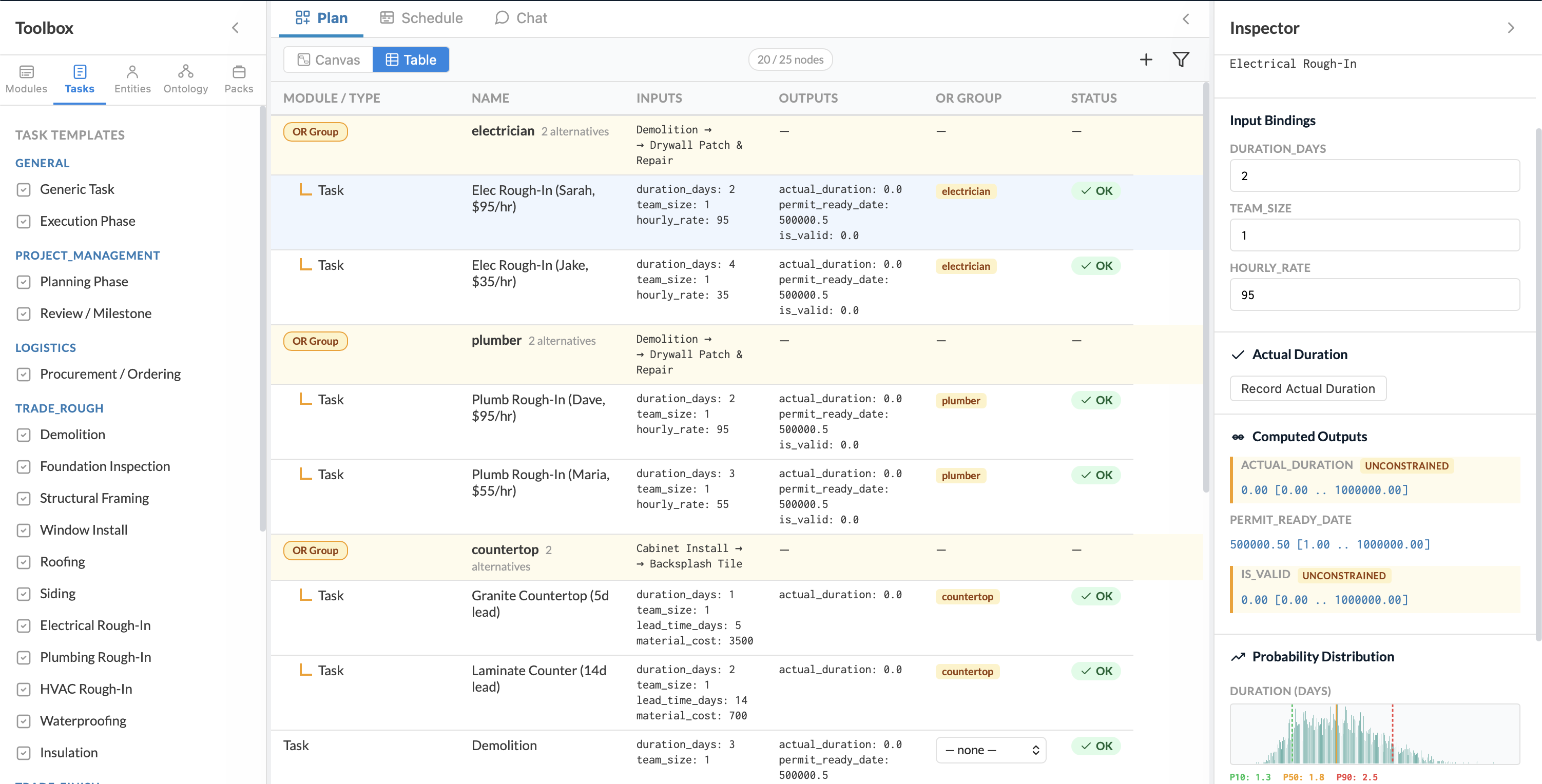Switch to Canvas view using its icon
Screen dimensions: 1542x784
327,59
